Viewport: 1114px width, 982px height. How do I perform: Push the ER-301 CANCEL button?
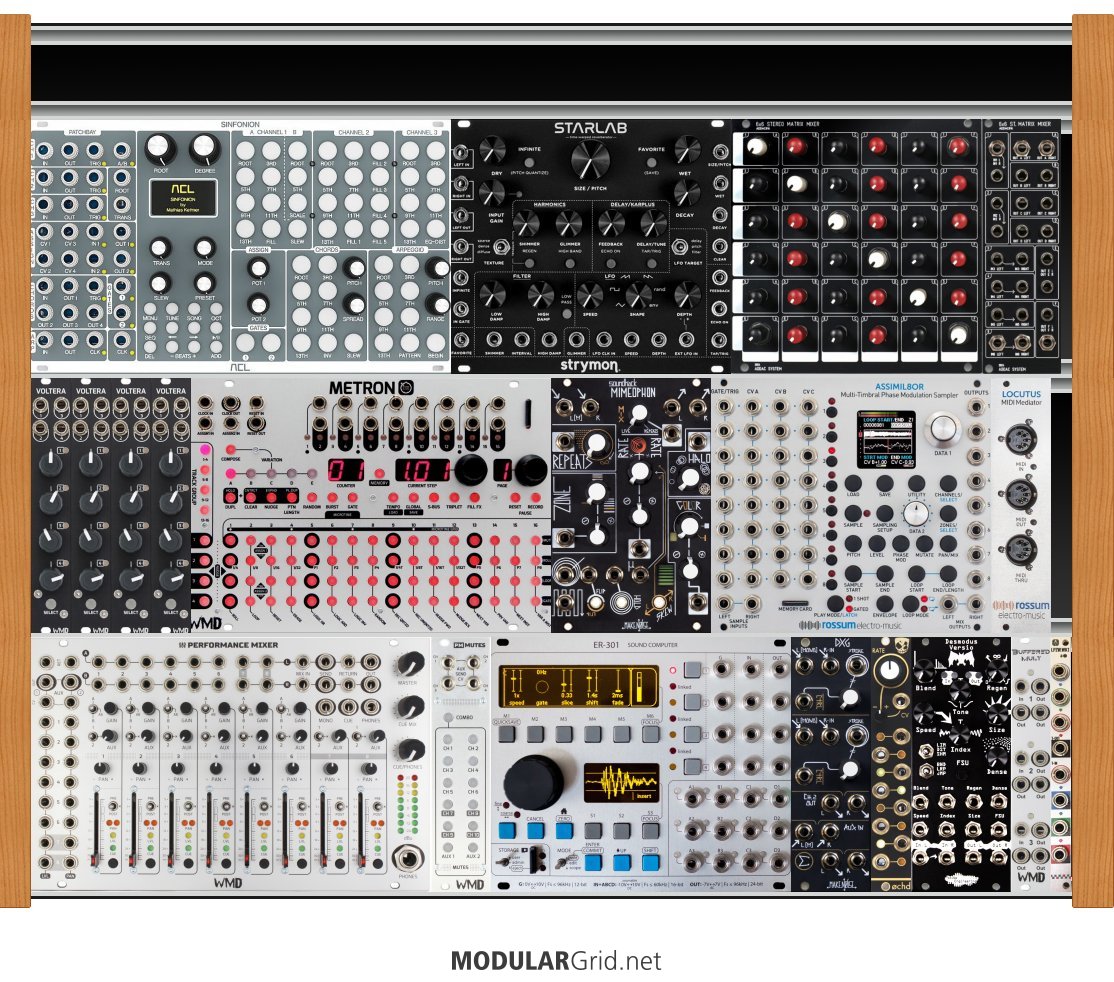[535, 831]
